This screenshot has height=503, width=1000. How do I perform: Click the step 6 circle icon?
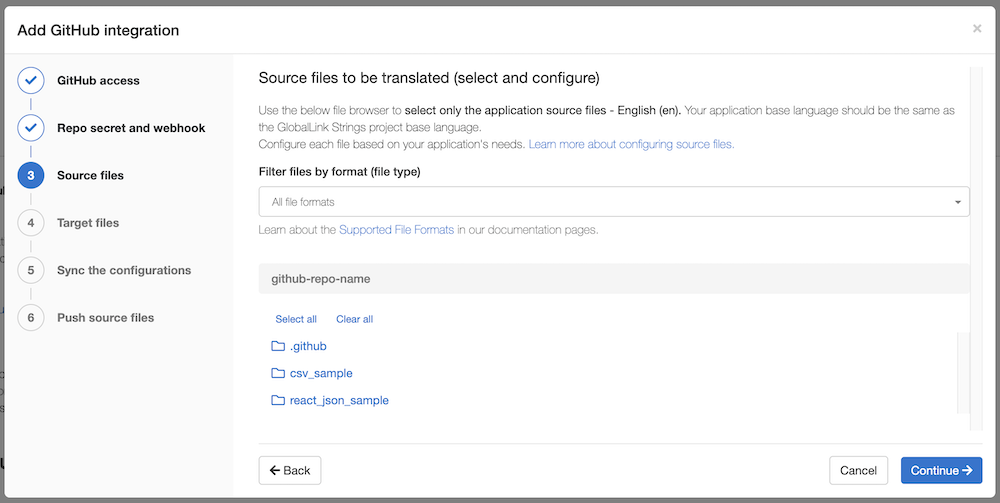coord(31,318)
